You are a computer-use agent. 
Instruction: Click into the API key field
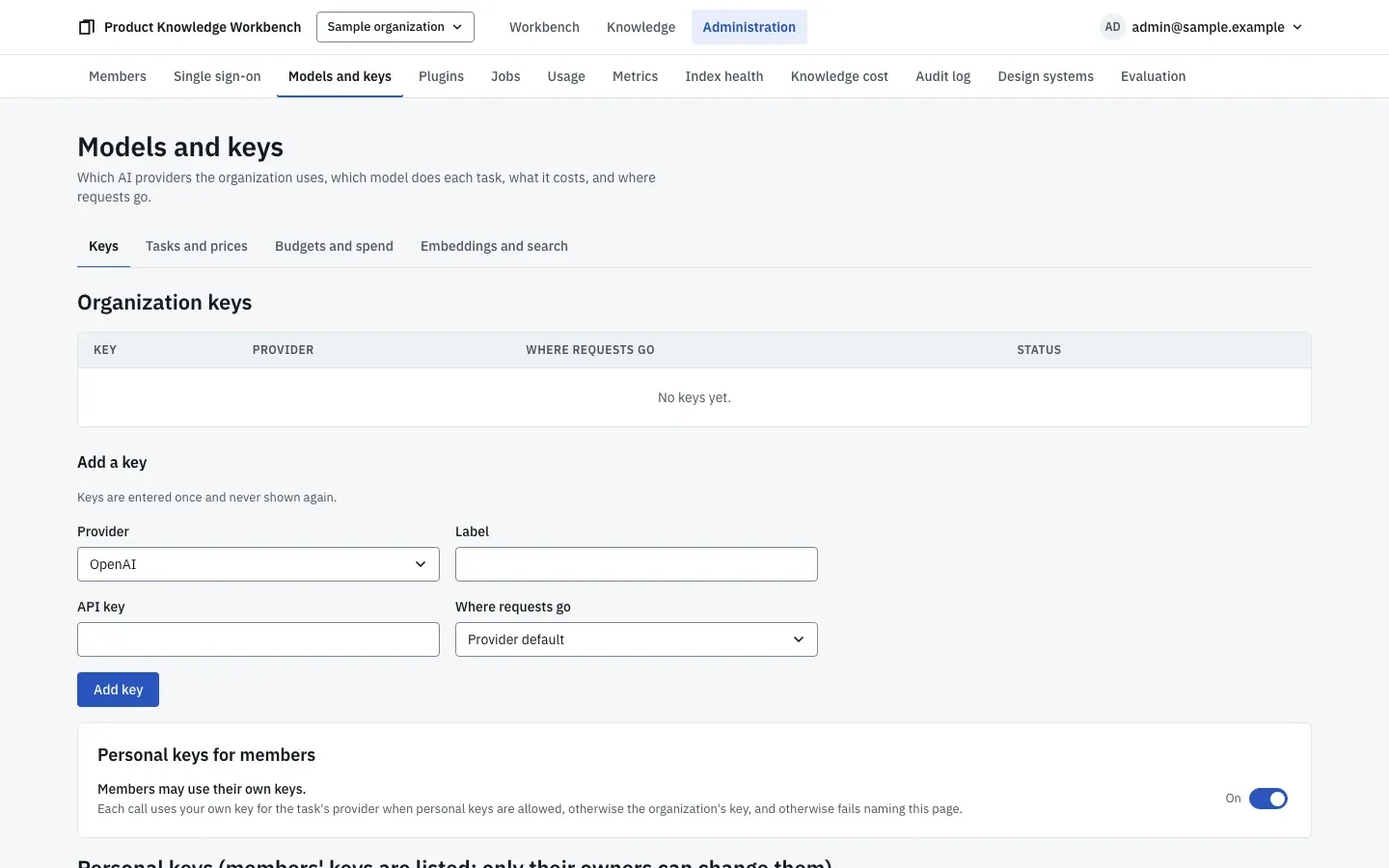(259, 639)
